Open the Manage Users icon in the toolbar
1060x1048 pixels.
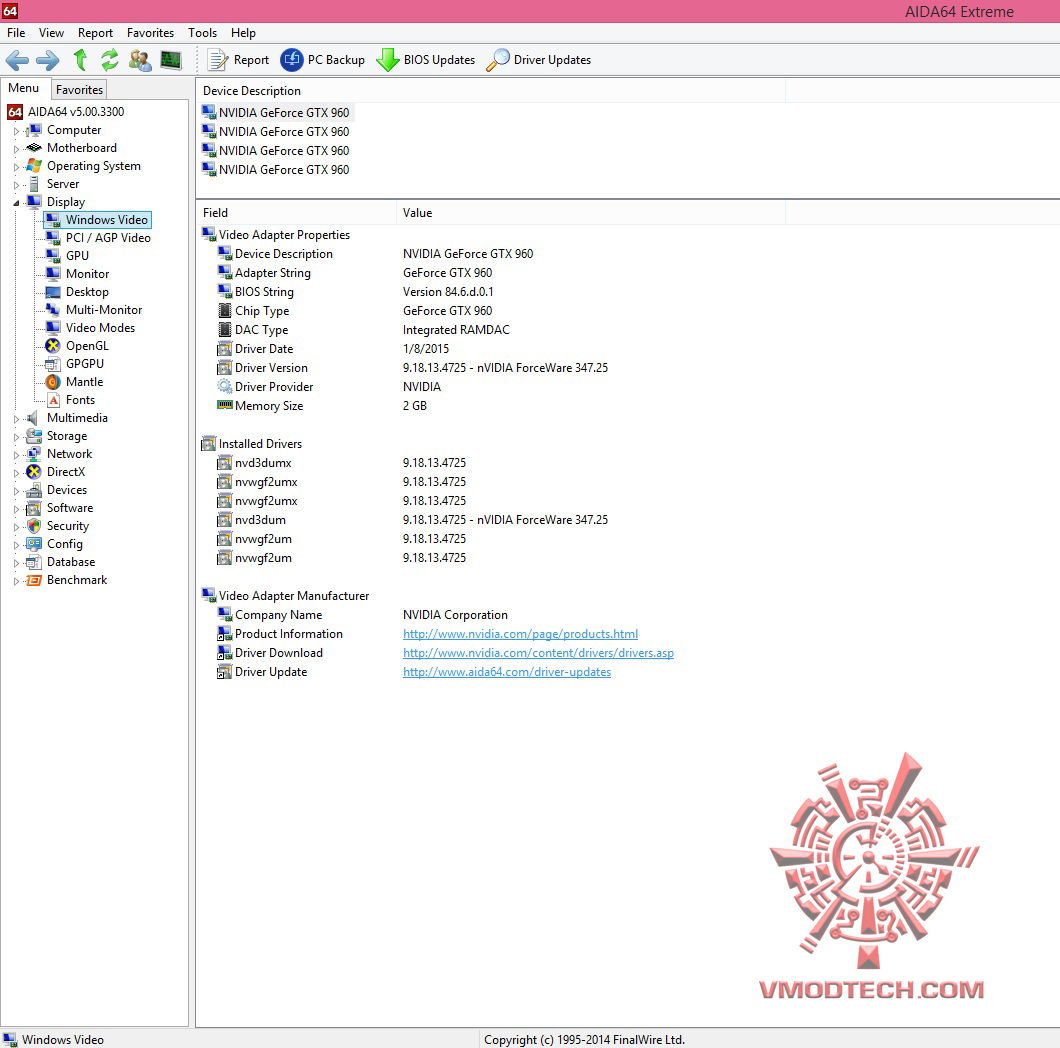(140, 60)
